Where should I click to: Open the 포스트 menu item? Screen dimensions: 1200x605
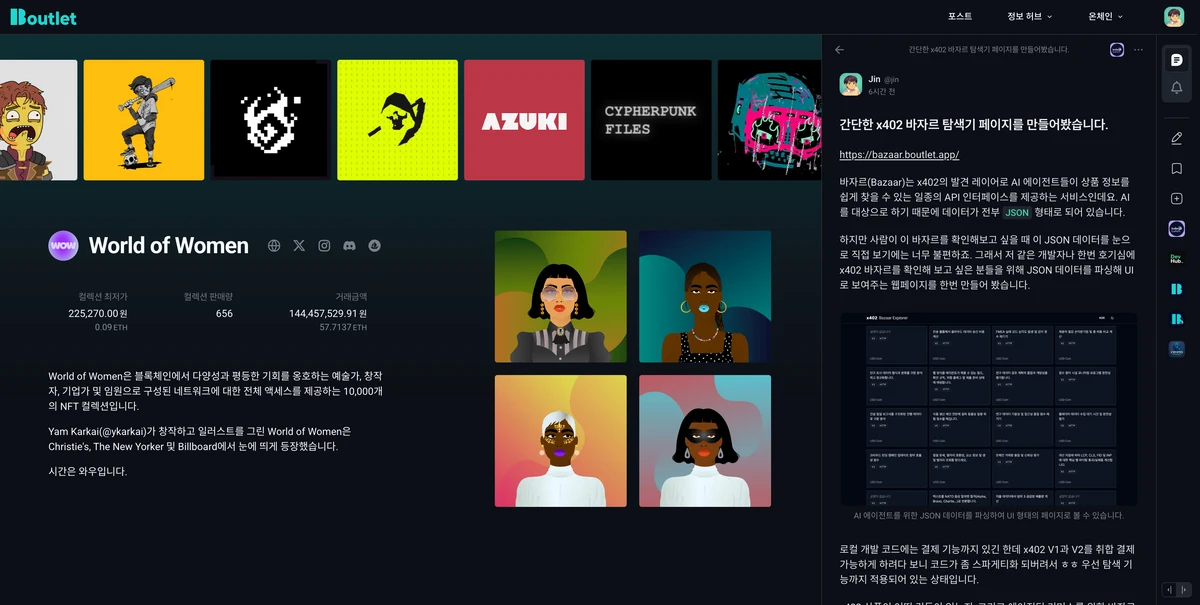coord(960,17)
